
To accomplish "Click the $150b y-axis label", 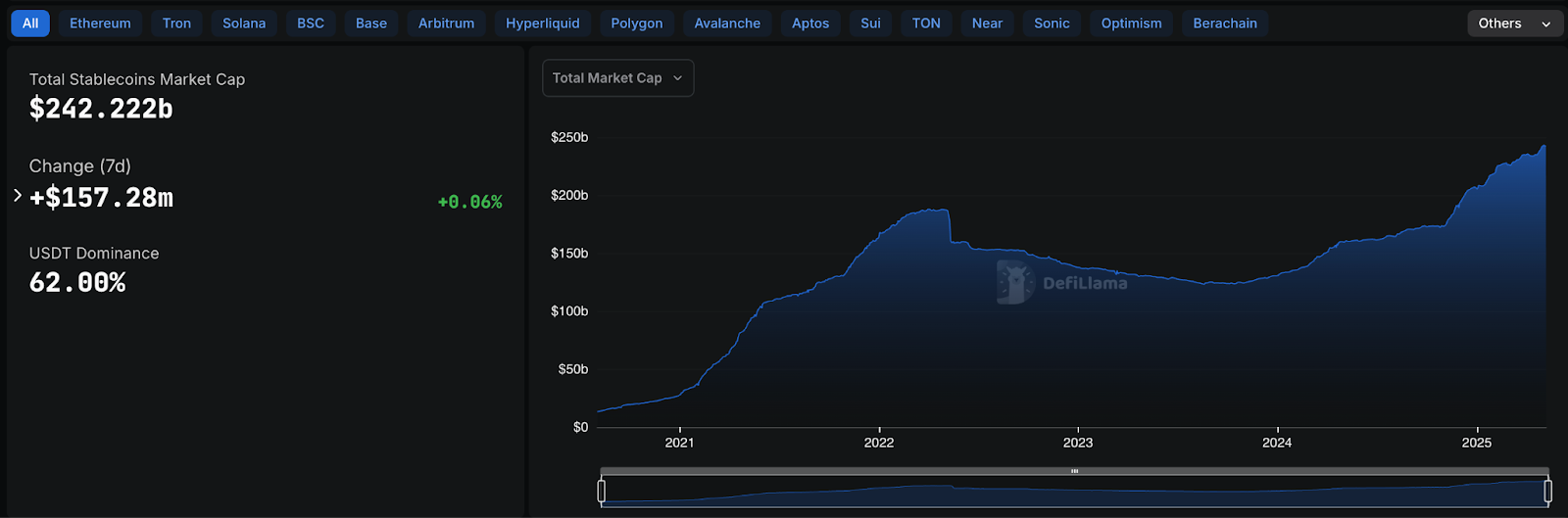I will coord(569,253).
